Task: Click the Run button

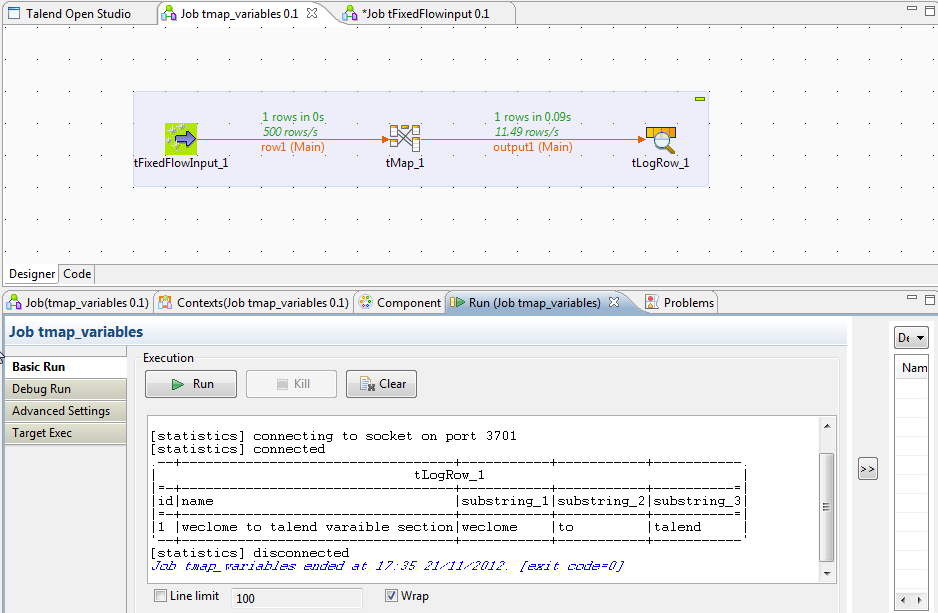Action: (x=191, y=384)
